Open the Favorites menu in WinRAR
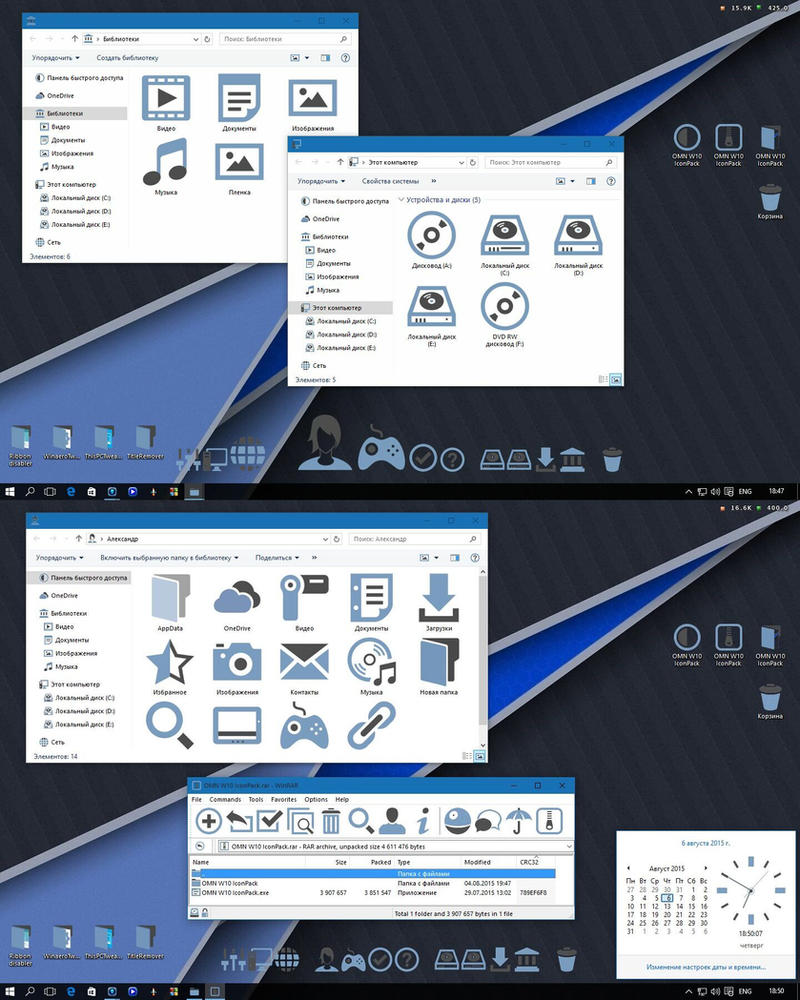800x1000 pixels. (x=284, y=800)
